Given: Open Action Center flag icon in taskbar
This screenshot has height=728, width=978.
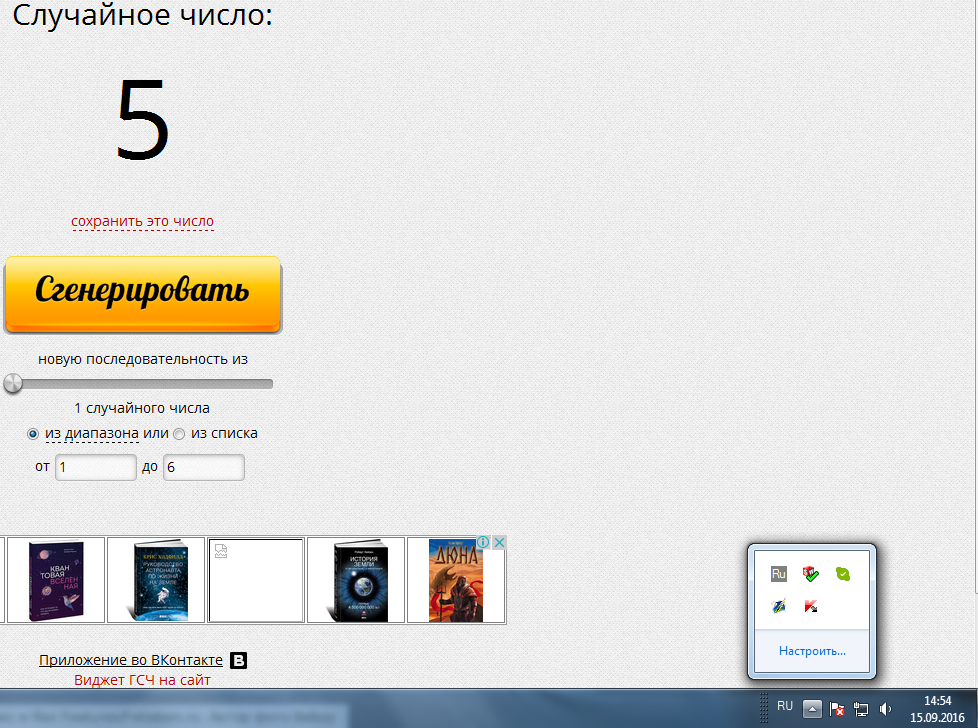Looking at the screenshot, I should [x=838, y=709].
